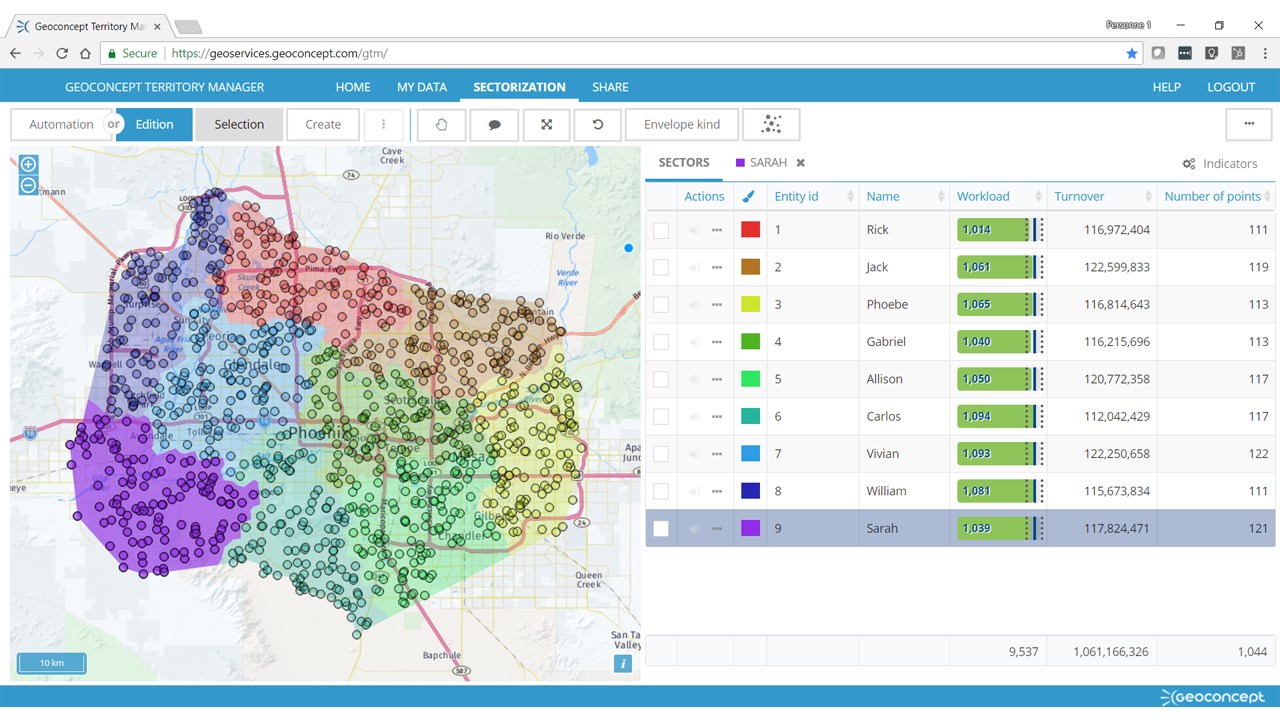
Task: Click Jack's workload bar 1,061
Action: [x=999, y=267]
